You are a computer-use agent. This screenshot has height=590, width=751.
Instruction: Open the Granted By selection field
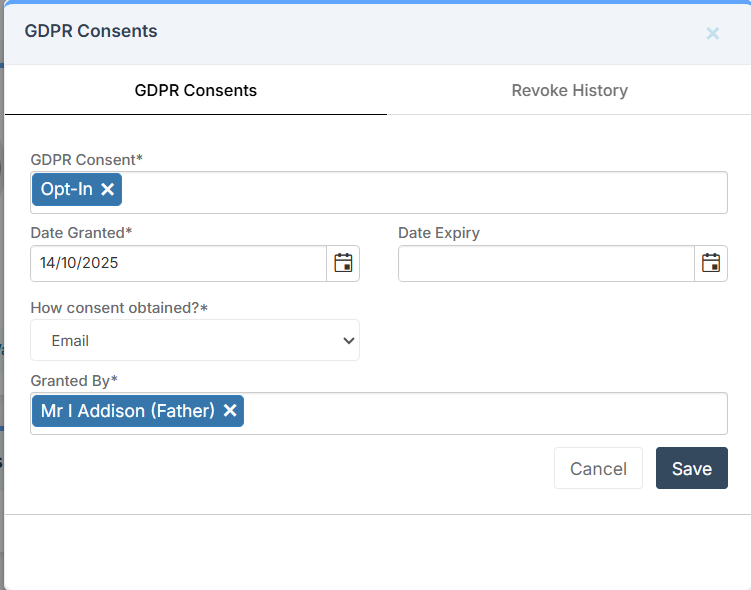click(480, 413)
